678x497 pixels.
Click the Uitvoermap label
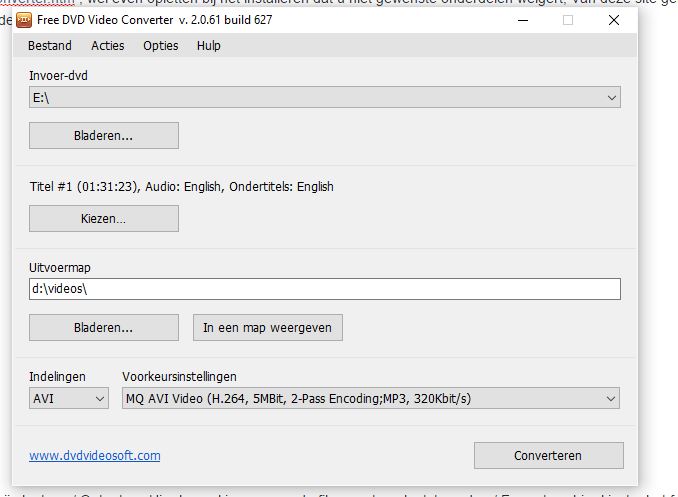coord(60,268)
